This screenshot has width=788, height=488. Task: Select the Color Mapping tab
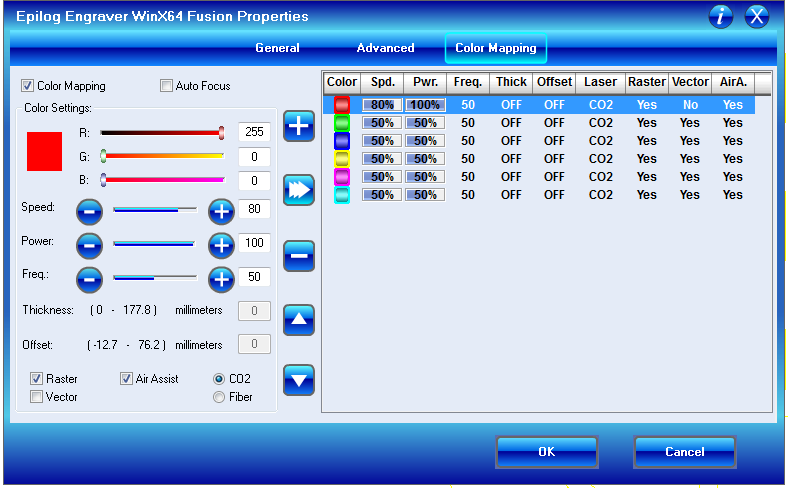point(496,48)
